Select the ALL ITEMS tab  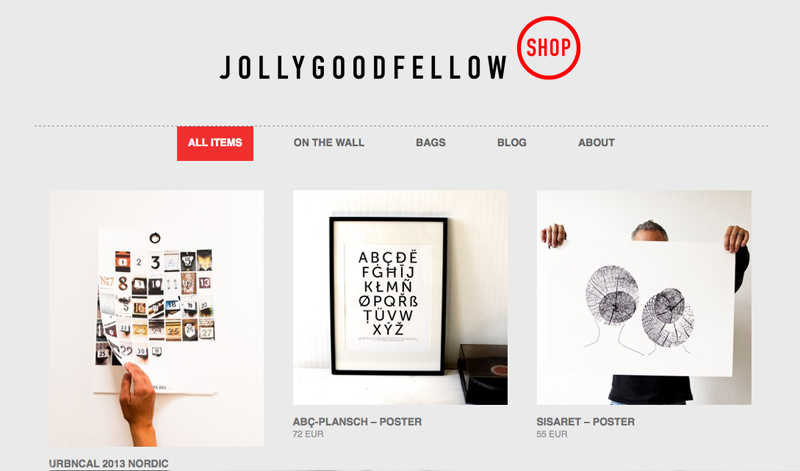tap(215, 143)
